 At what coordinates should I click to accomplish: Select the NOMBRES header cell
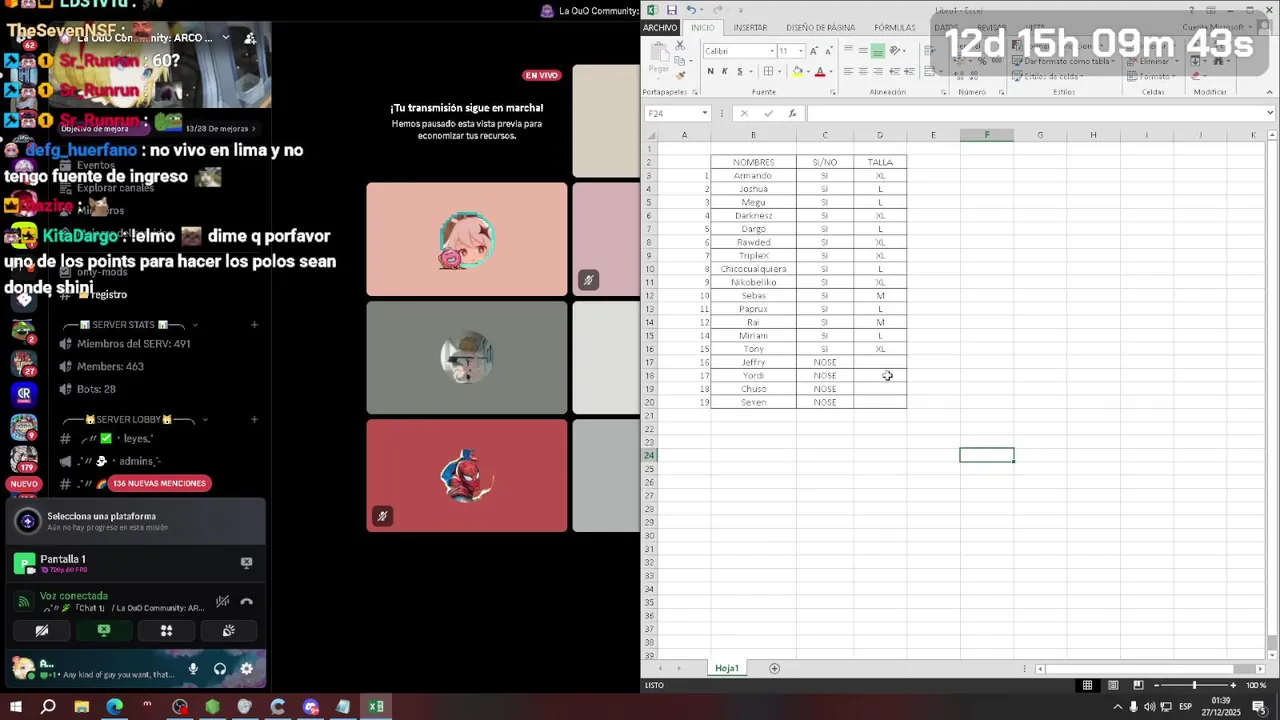[x=753, y=162]
